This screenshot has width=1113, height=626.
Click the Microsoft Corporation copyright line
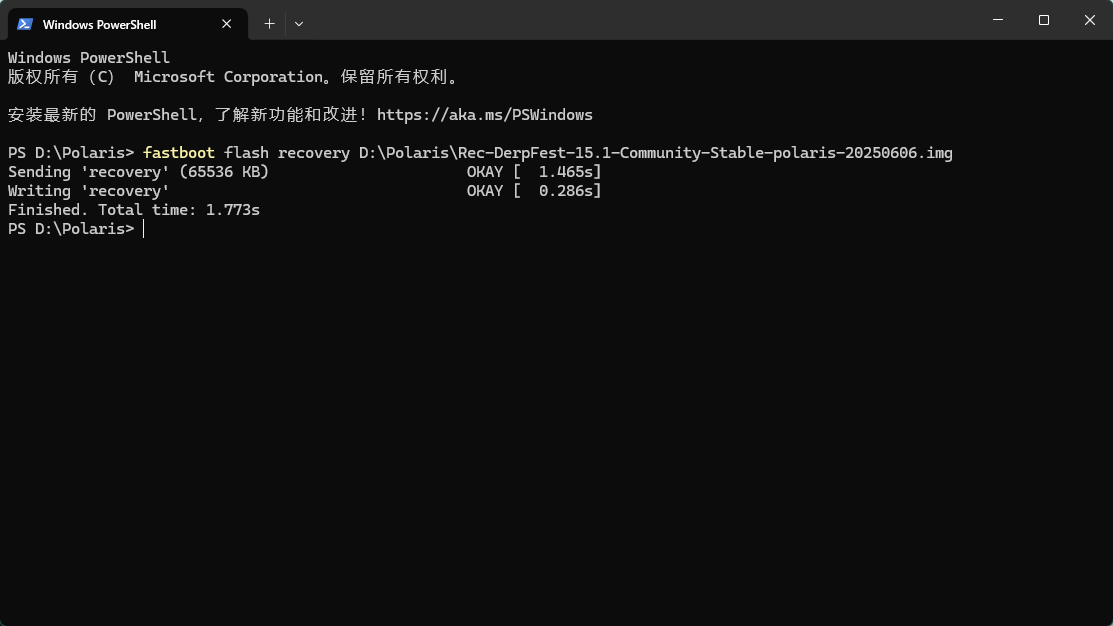click(234, 77)
